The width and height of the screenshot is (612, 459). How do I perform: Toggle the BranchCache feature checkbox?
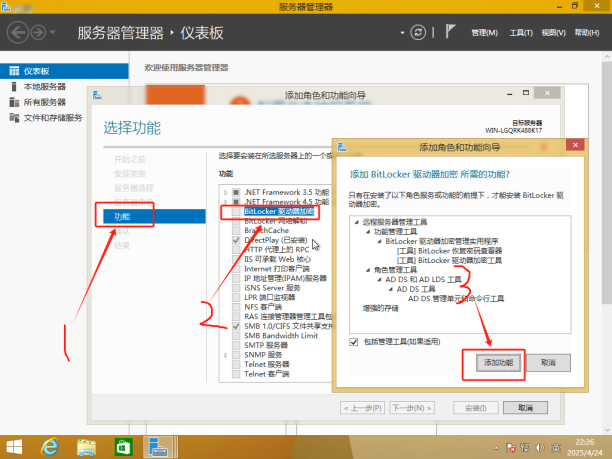236,231
